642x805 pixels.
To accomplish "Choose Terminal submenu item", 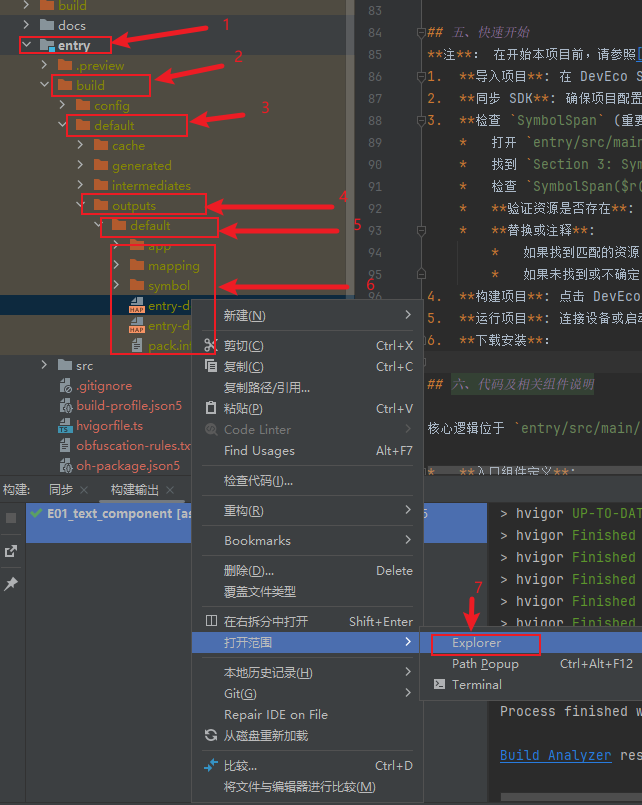I will pos(531,684).
